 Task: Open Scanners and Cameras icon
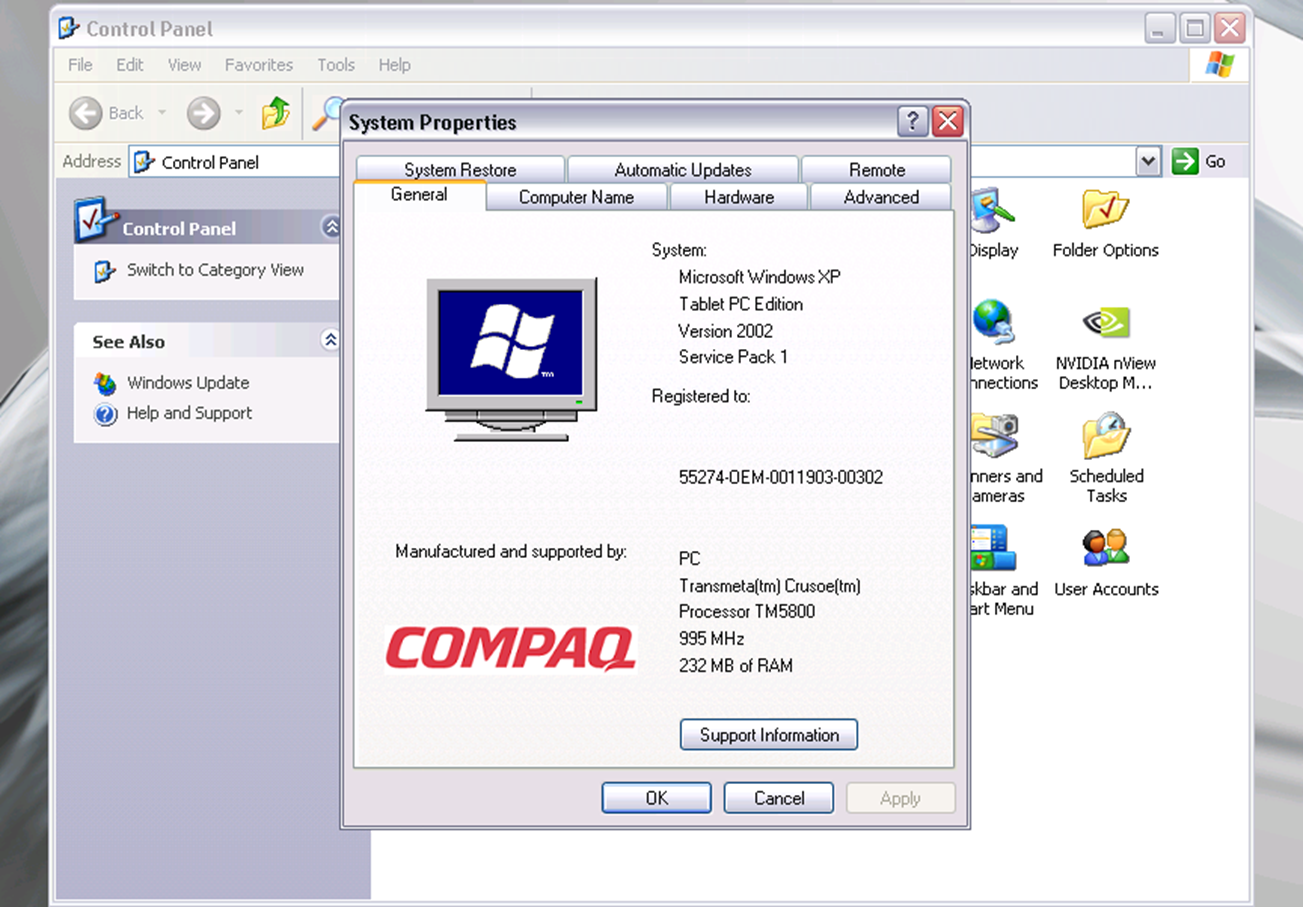(993, 436)
